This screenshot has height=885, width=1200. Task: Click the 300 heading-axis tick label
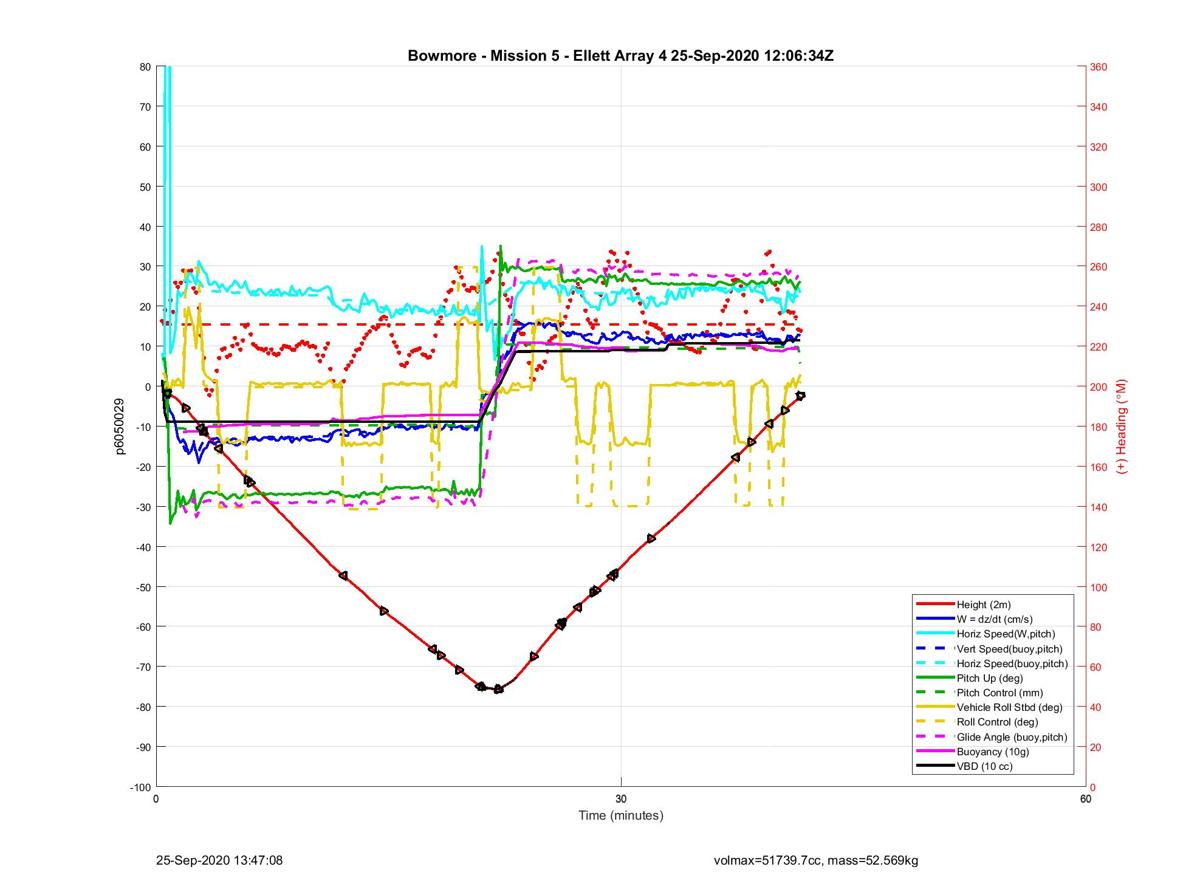tap(1100, 187)
